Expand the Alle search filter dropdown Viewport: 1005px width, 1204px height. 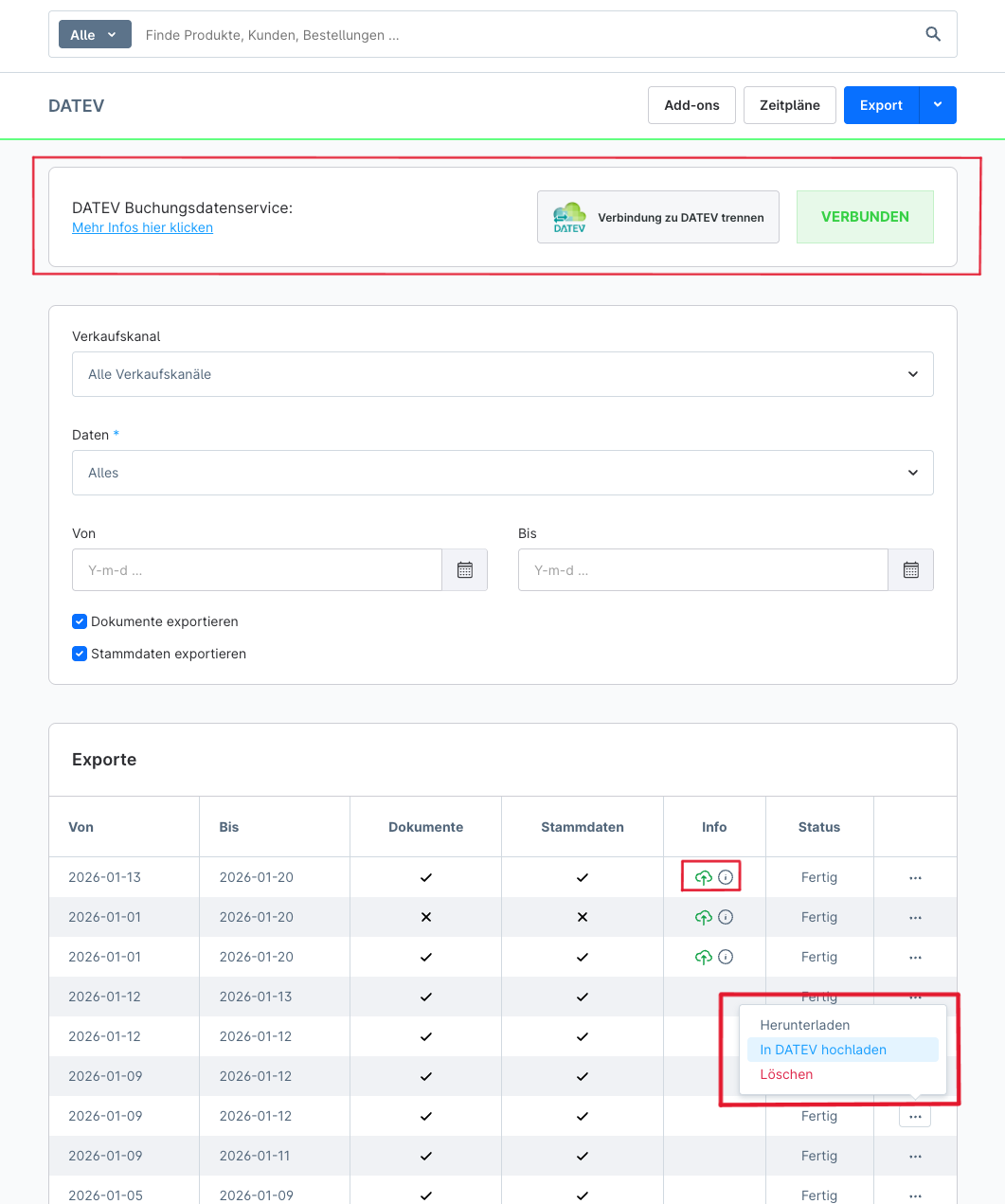(94, 35)
